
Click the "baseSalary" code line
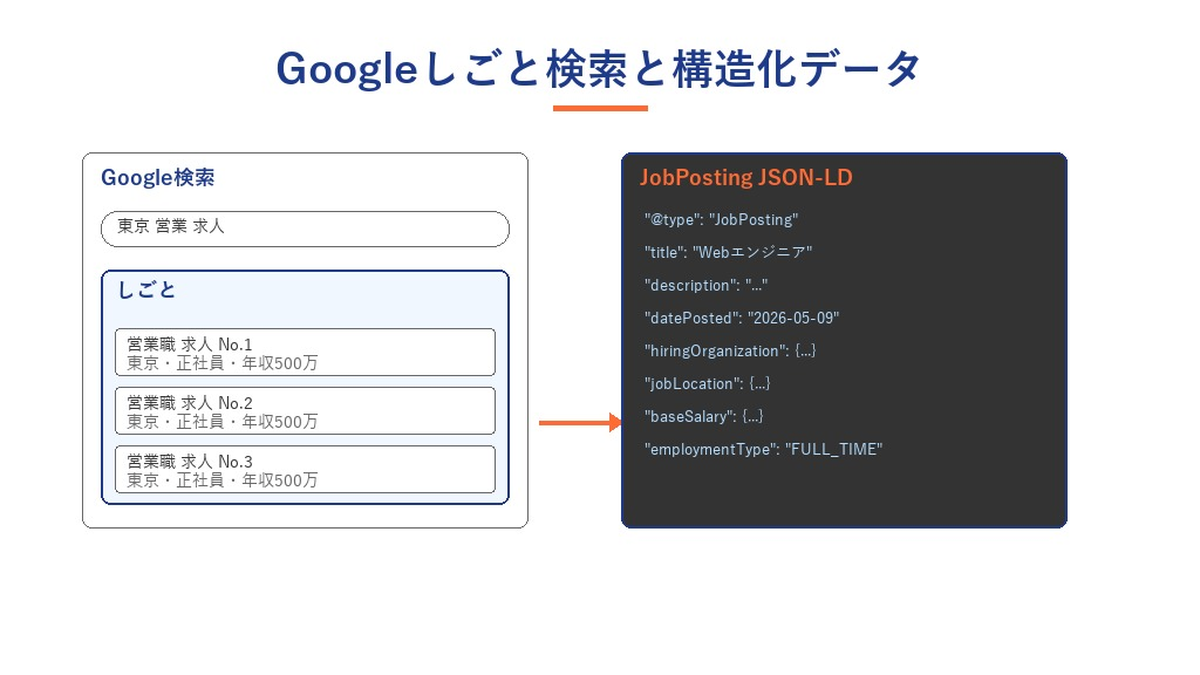pos(704,416)
